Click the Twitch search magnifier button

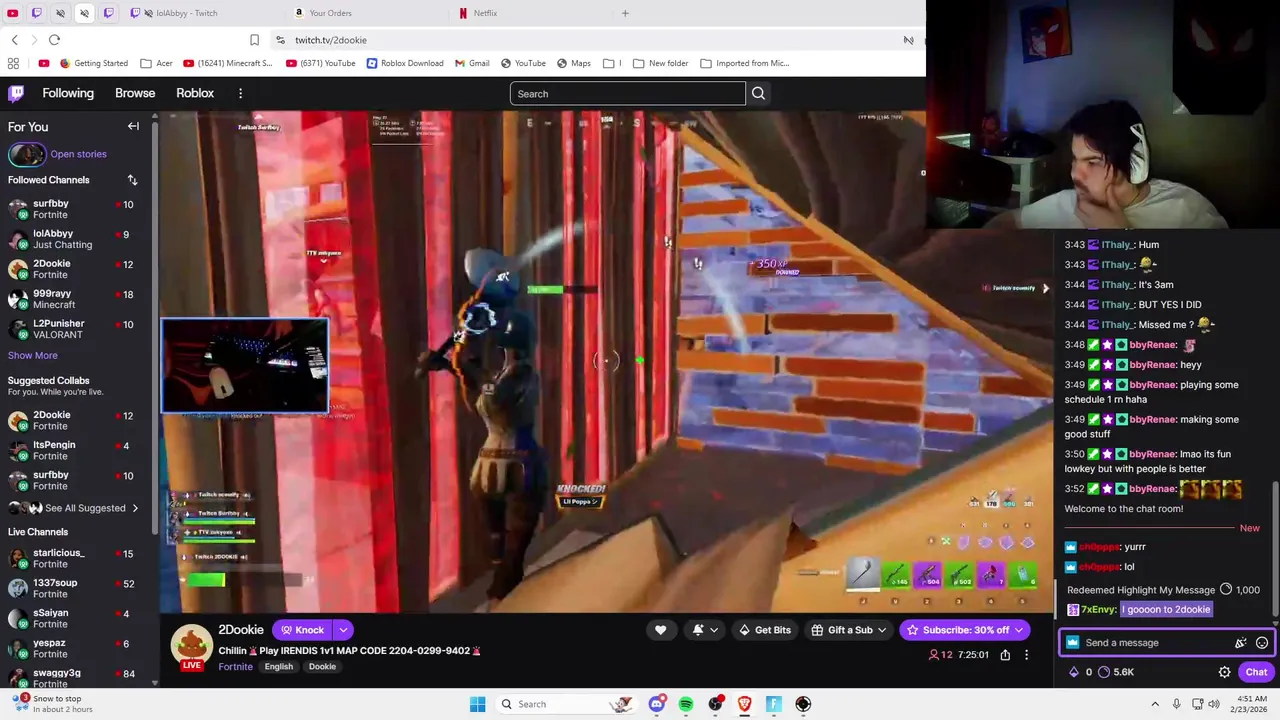pyautogui.click(x=758, y=94)
